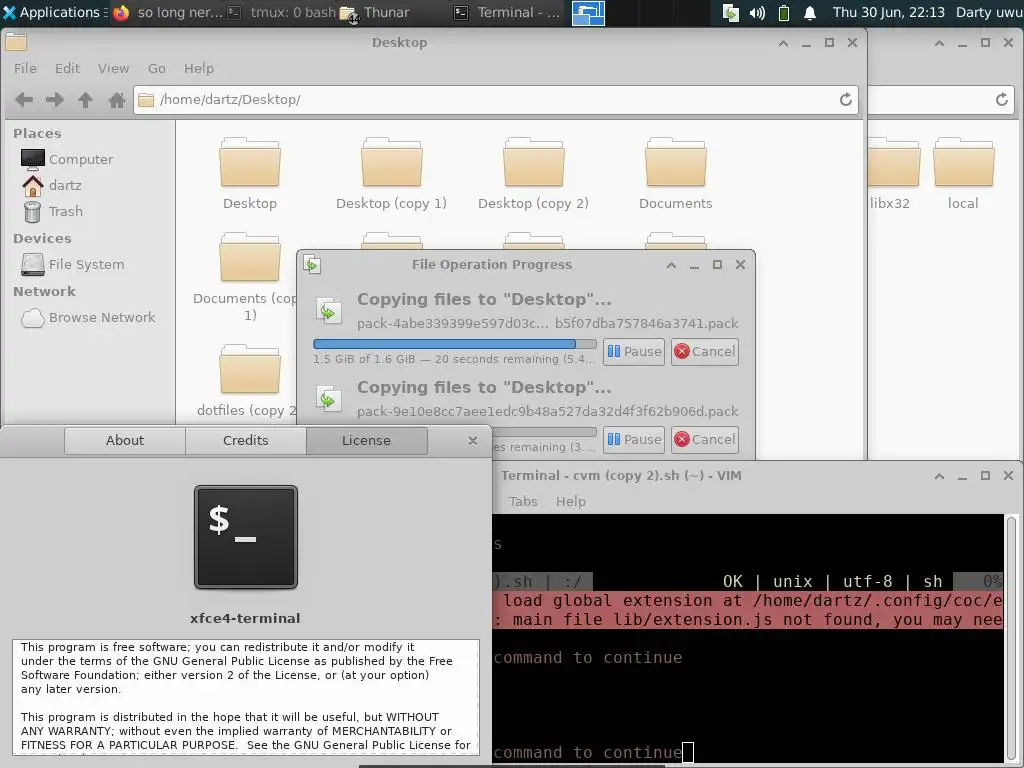1024x768 pixels.
Task: Select Browse Network in the sidebar
Action: point(88,317)
